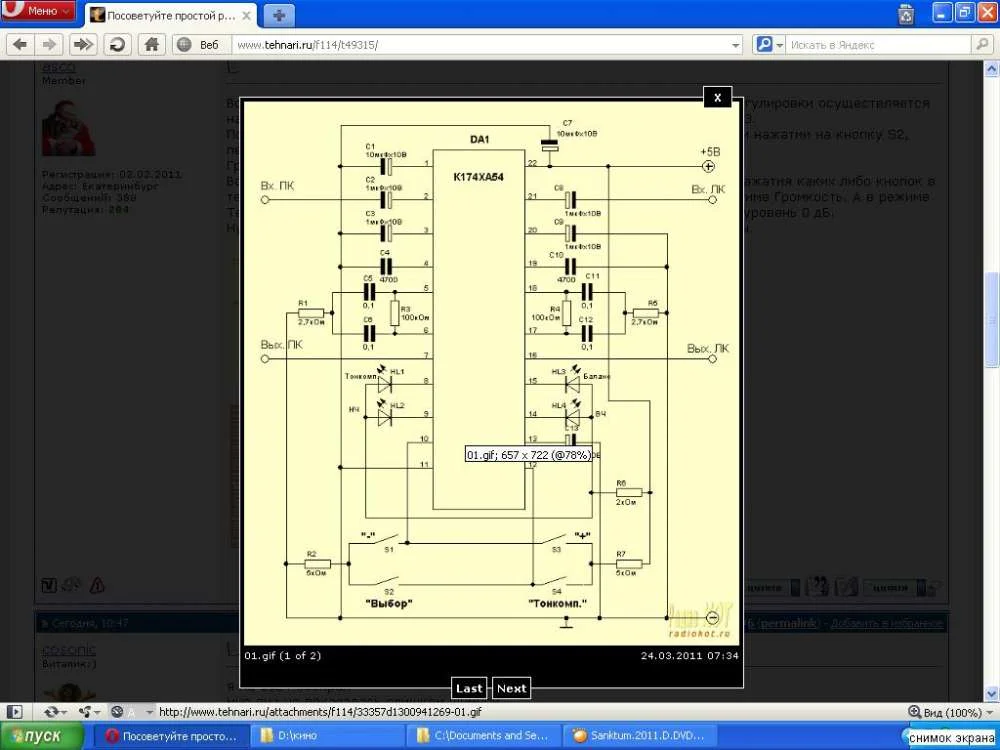The image size is (1000, 750).
Task: Click the search magnifier icon in search box
Action: tap(982, 45)
